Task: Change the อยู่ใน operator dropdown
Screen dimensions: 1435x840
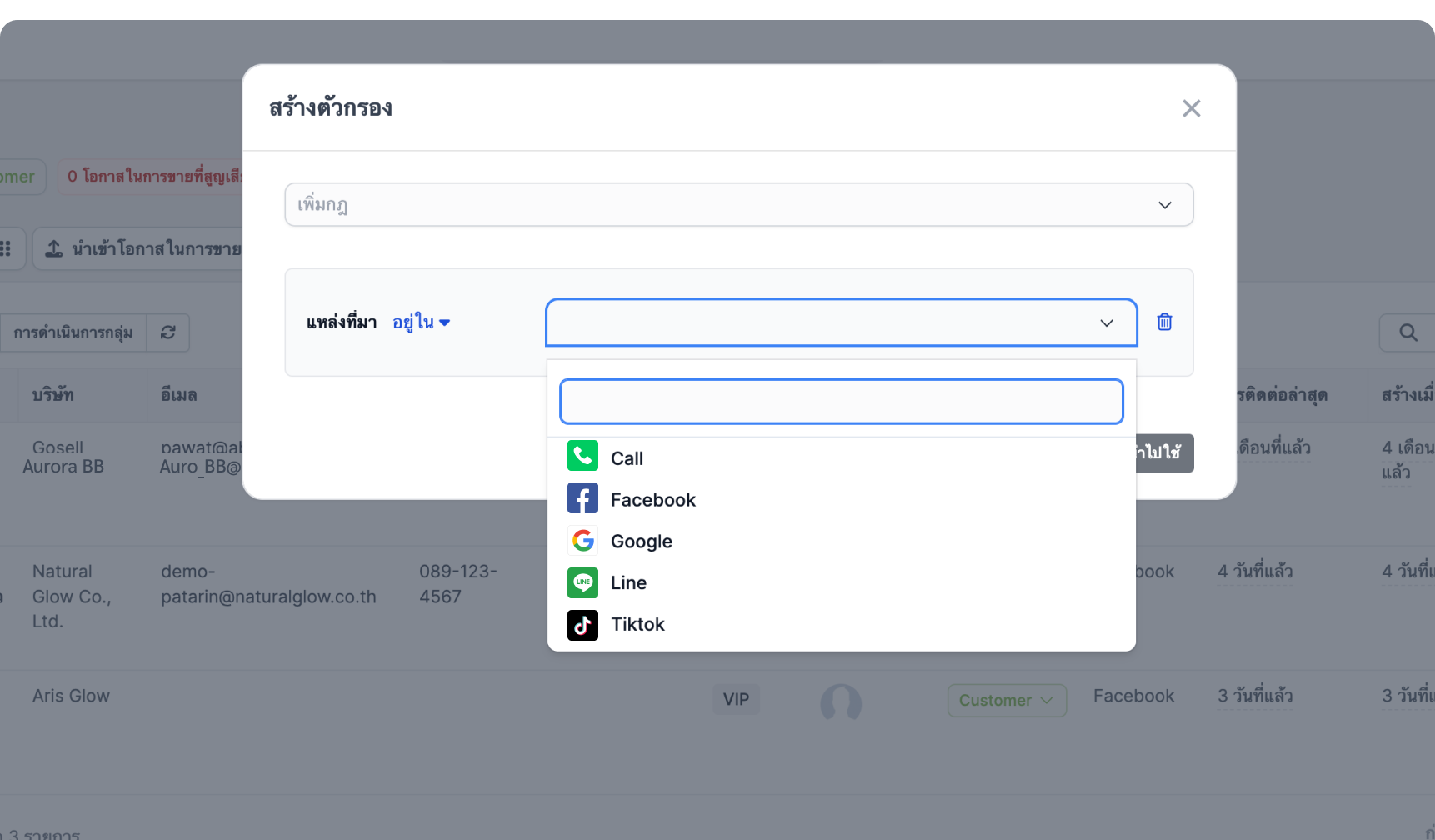Action: point(422,322)
